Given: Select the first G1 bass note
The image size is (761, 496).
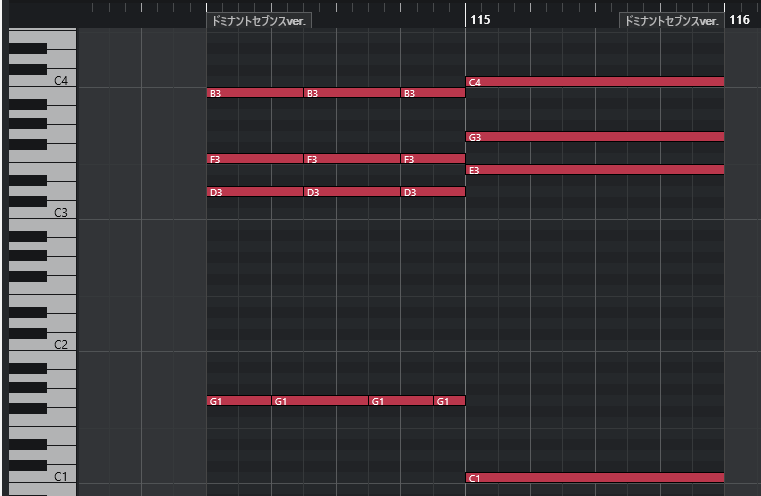Looking at the screenshot, I should pyautogui.click(x=239, y=401).
